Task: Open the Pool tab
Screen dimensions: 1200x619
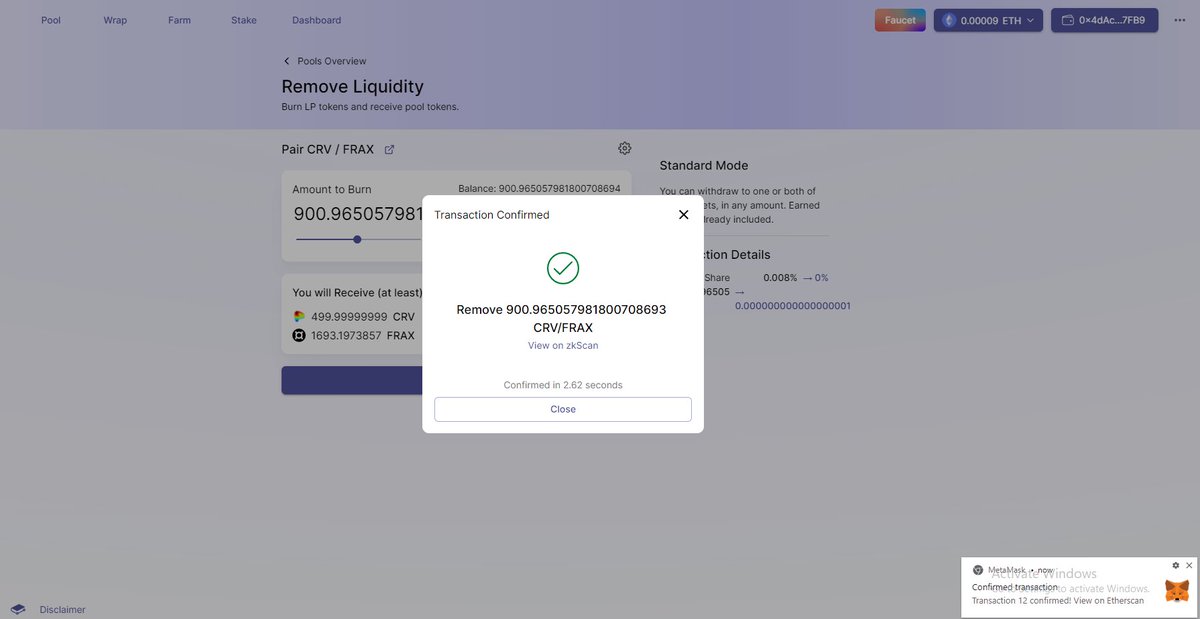Action: (51, 20)
